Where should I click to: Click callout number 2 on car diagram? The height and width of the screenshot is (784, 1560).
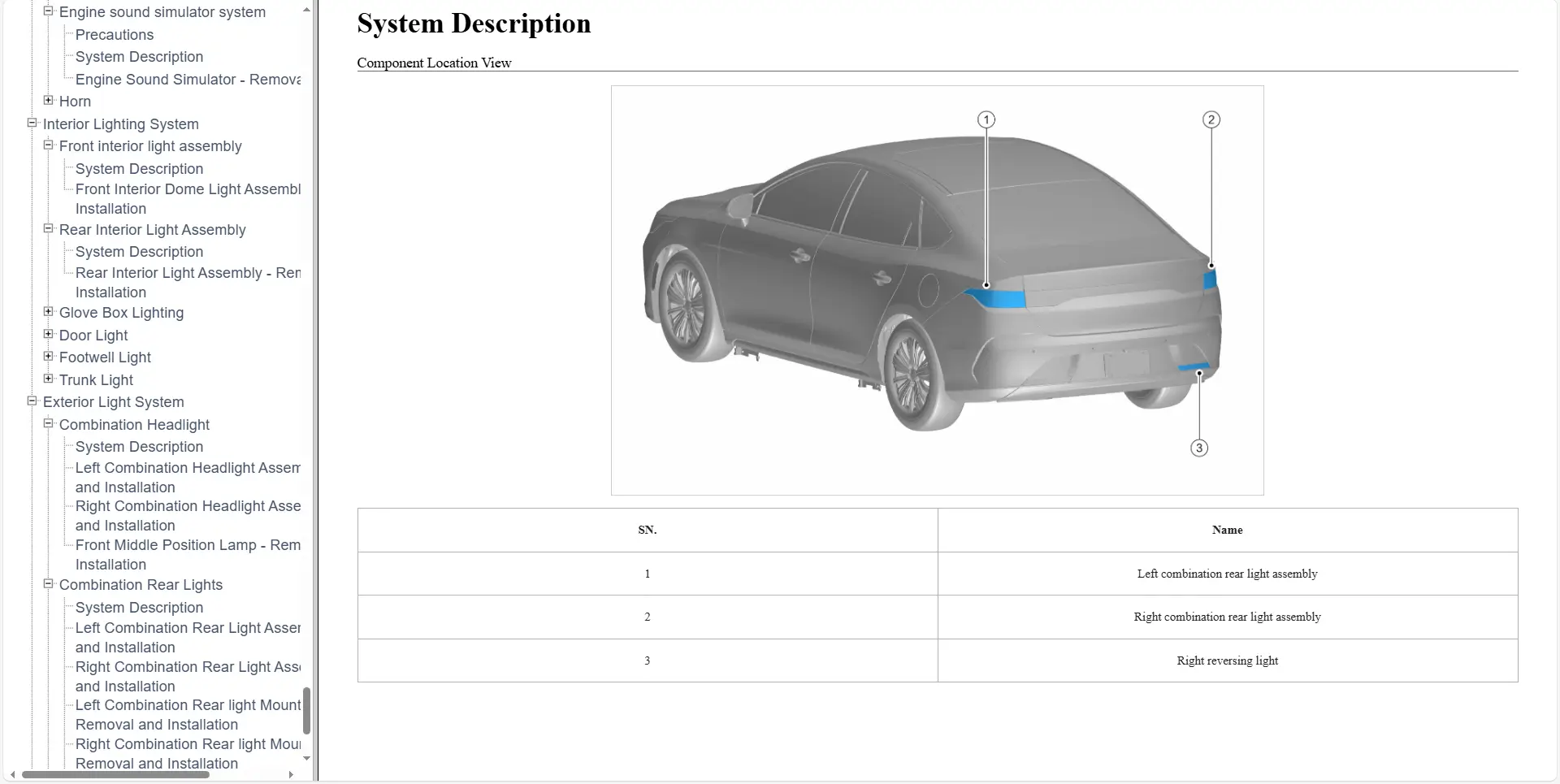click(1211, 120)
